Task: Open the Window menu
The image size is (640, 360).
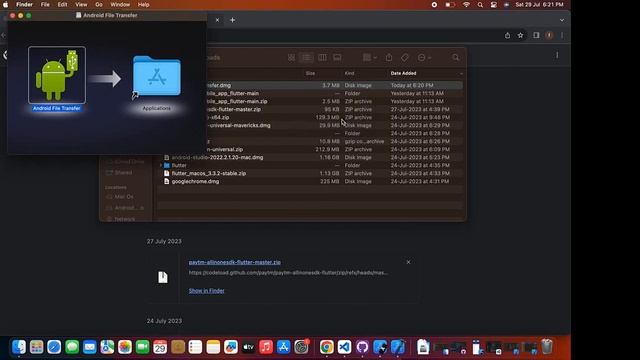Action: tap(120, 4)
